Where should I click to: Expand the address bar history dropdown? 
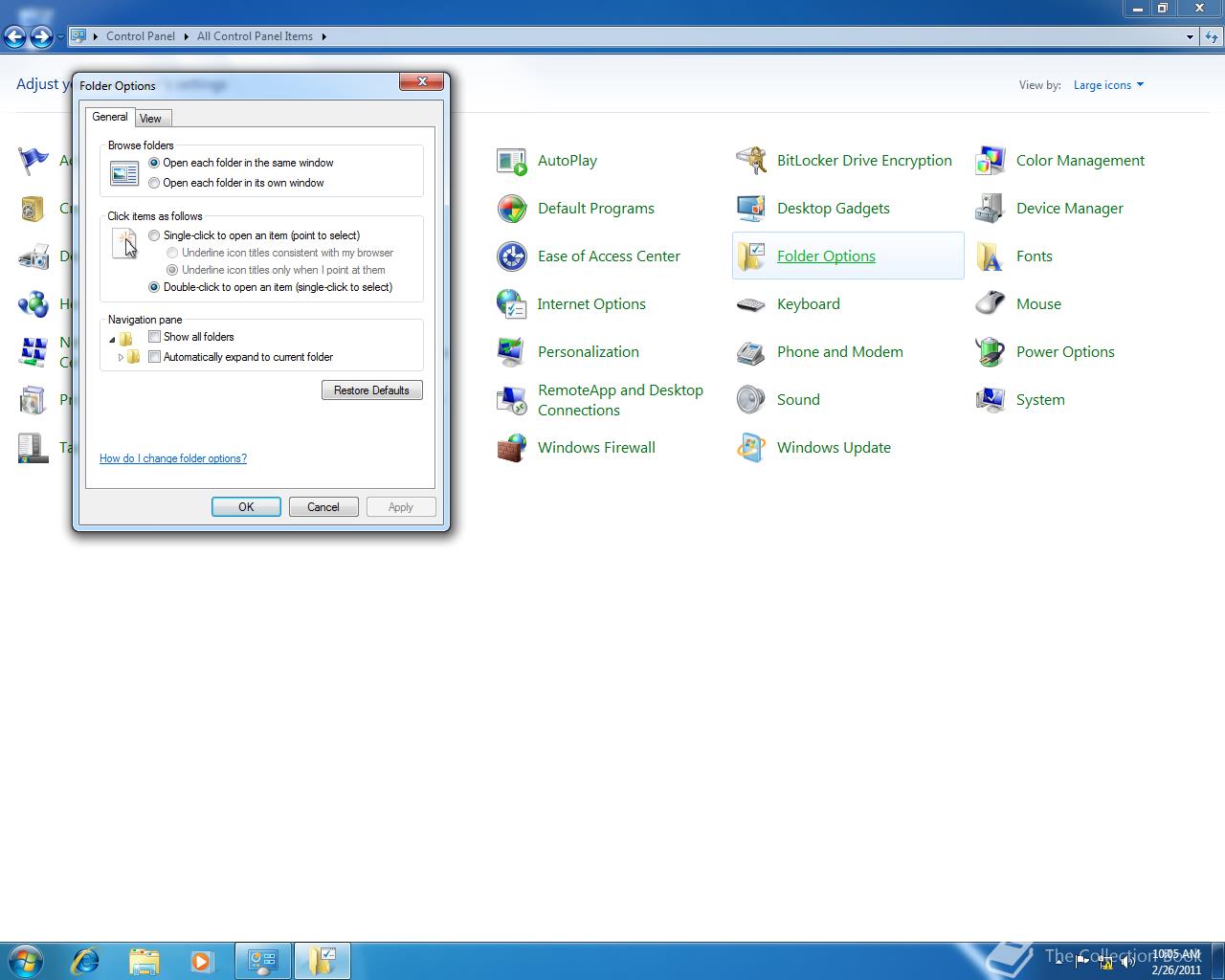click(1190, 36)
